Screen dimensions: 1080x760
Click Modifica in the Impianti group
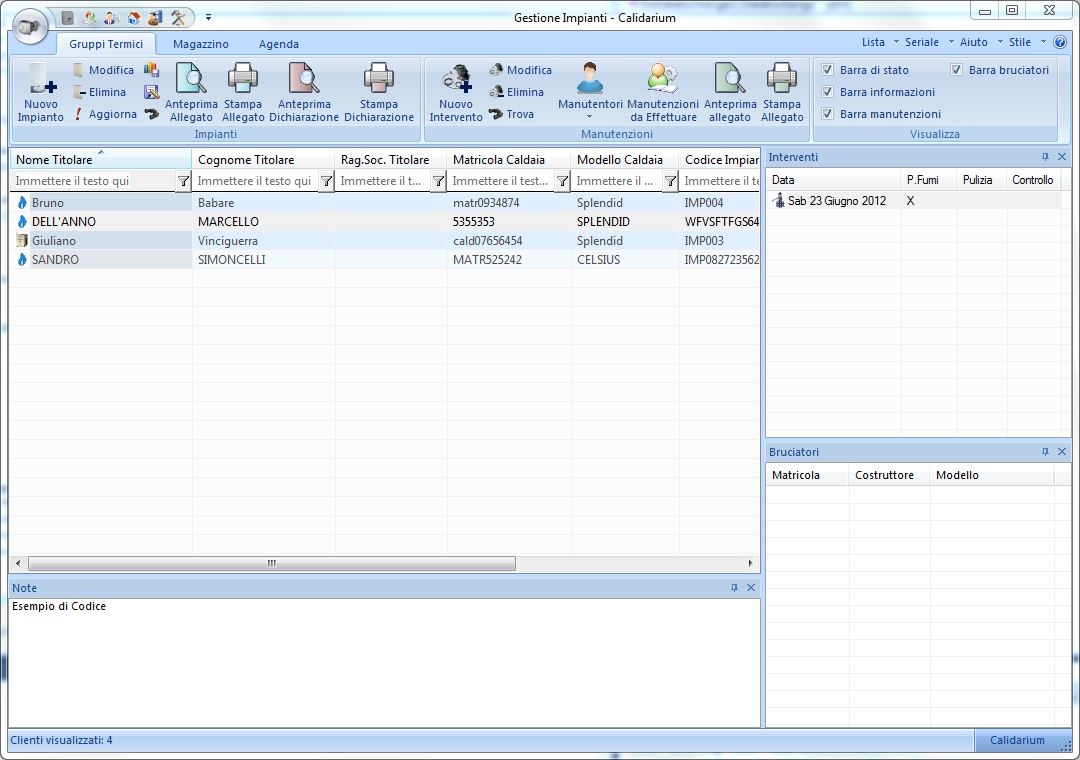click(x=104, y=70)
